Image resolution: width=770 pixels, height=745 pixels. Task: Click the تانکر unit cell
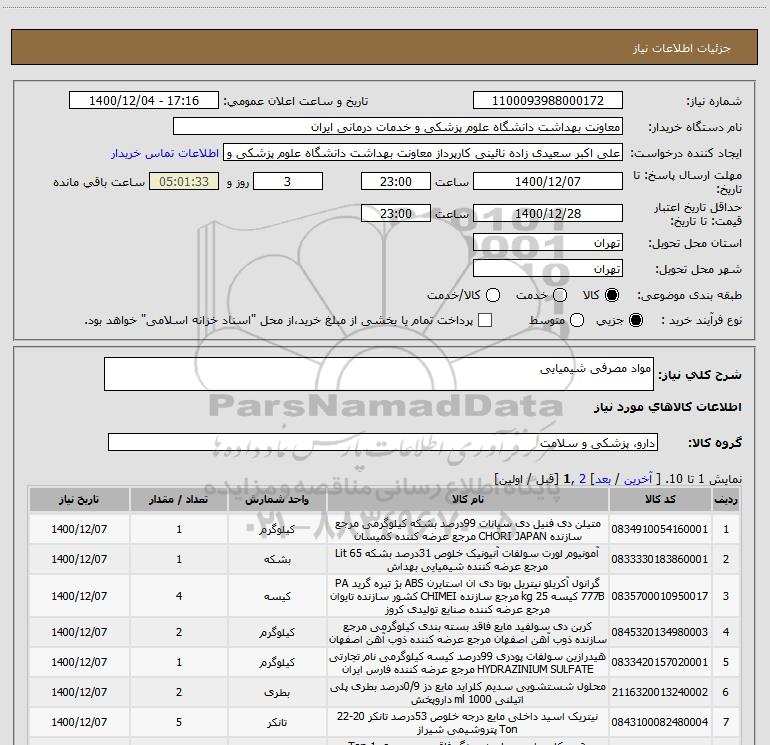coord(277,722)
